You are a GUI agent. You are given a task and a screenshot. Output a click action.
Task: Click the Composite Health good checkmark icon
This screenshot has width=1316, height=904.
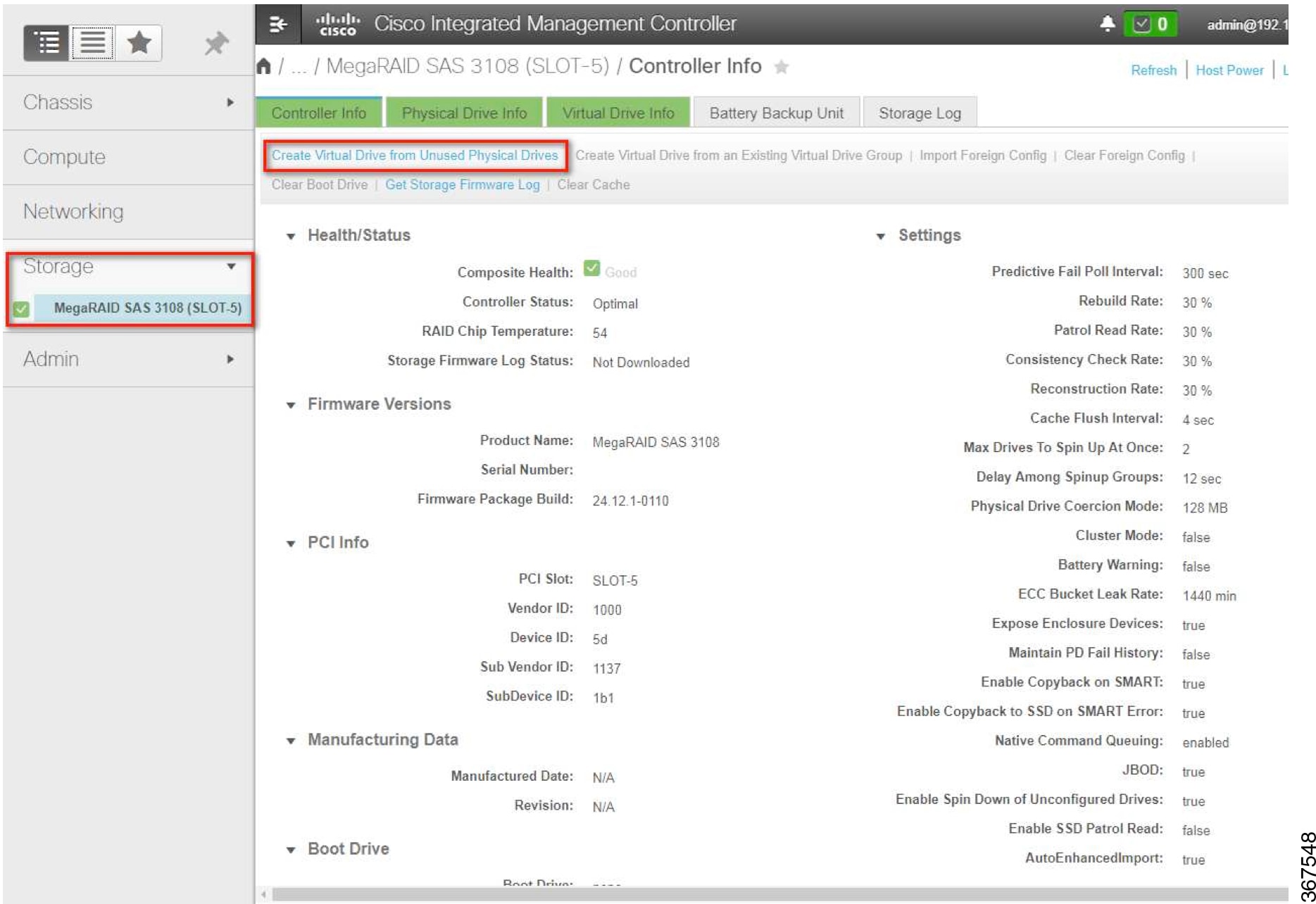[x=591, y=269]
